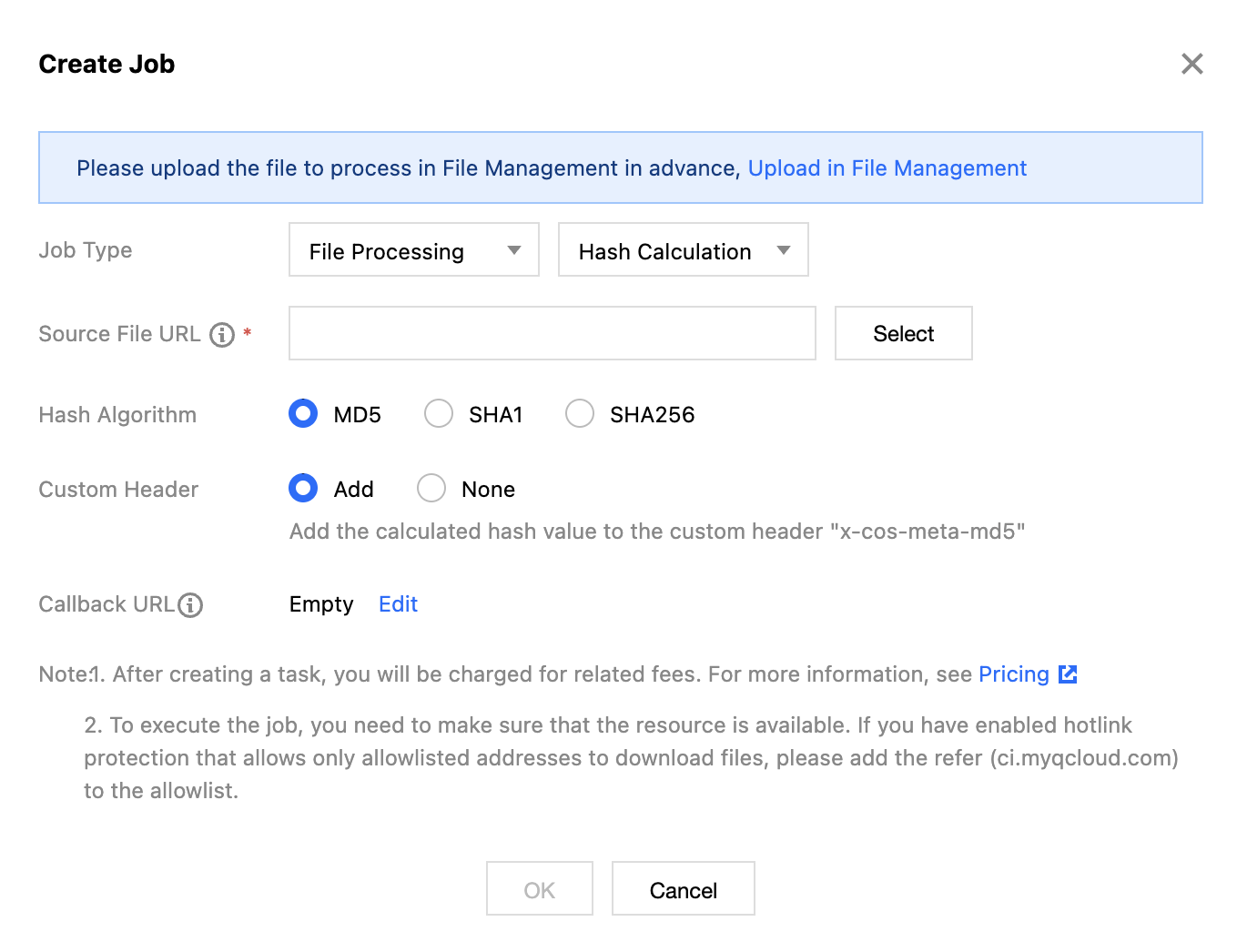Set Custom Header to None
The image size is (1247, 952).
431,489
